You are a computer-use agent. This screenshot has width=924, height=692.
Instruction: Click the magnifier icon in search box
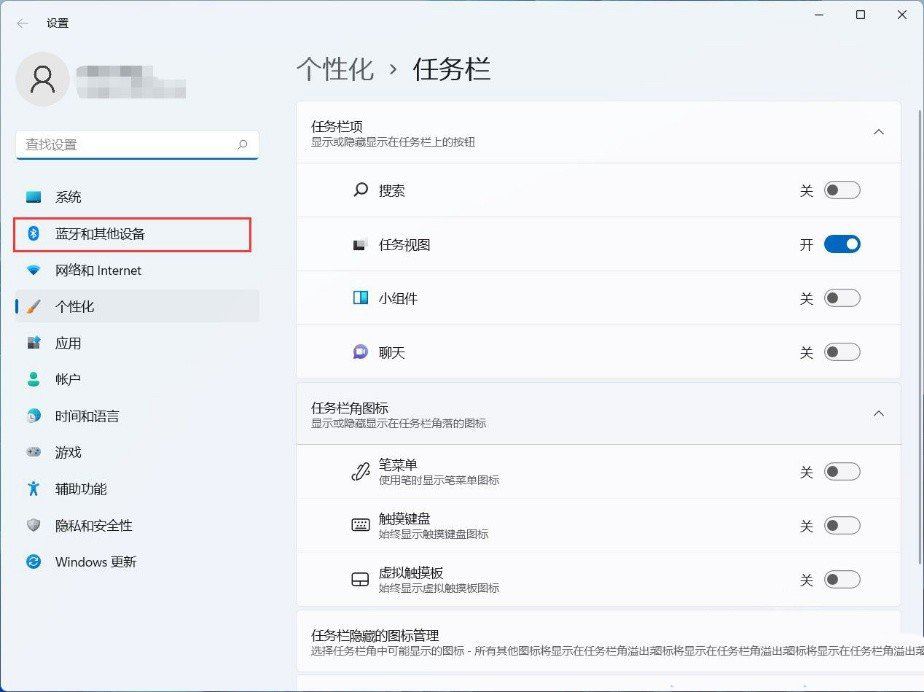pos(242,145)
